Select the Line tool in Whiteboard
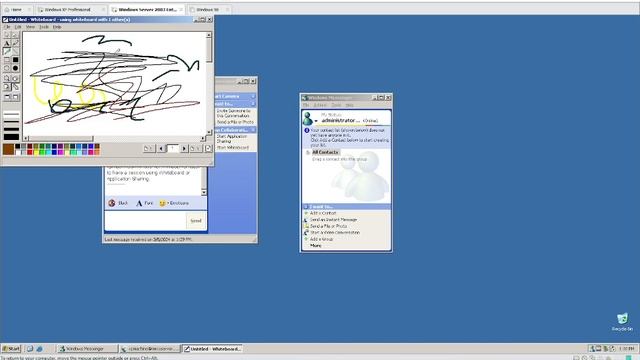This screenshot has width=640, height=360. (15, 51)
